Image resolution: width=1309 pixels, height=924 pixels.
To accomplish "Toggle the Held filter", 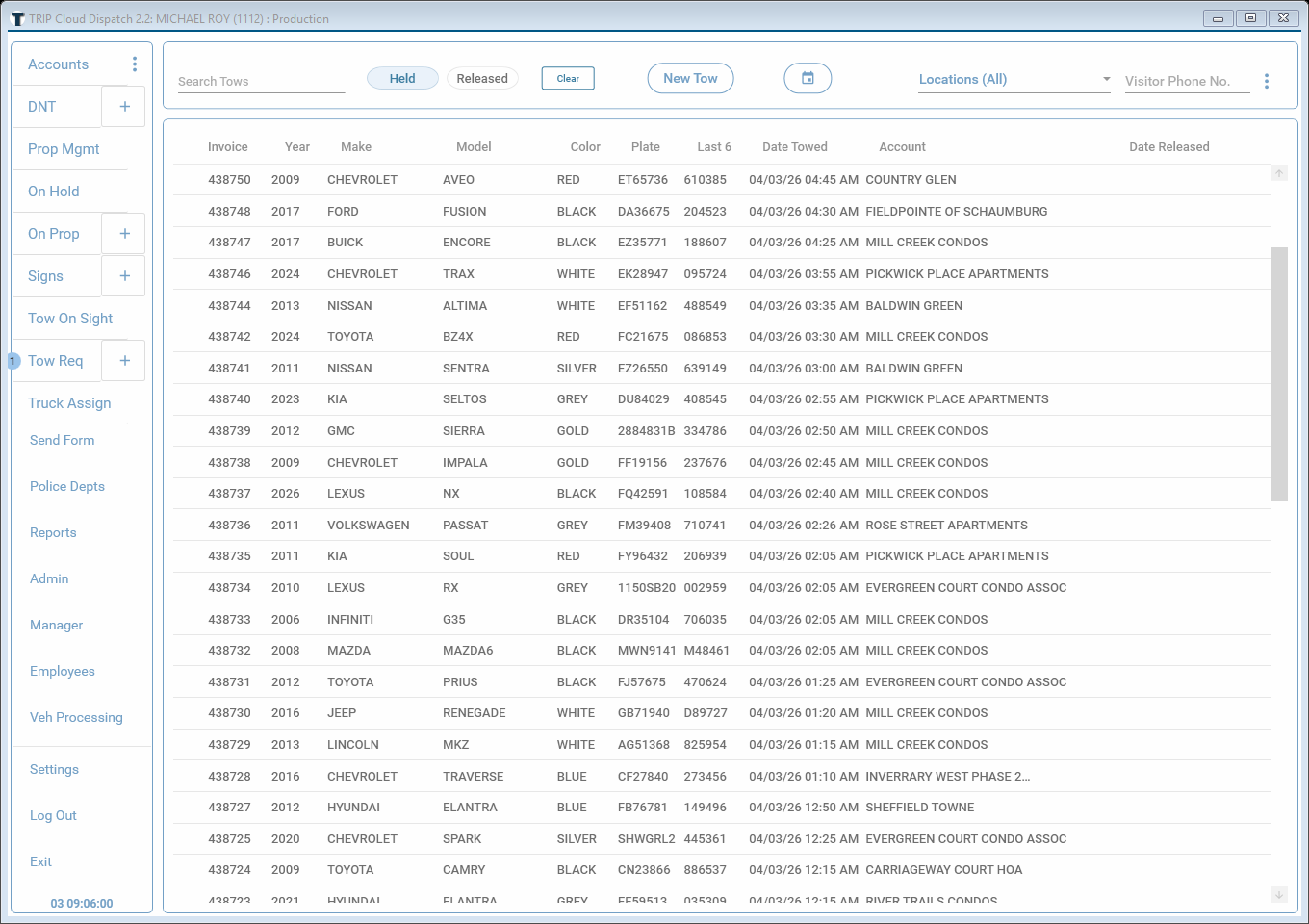I will 402,78.
